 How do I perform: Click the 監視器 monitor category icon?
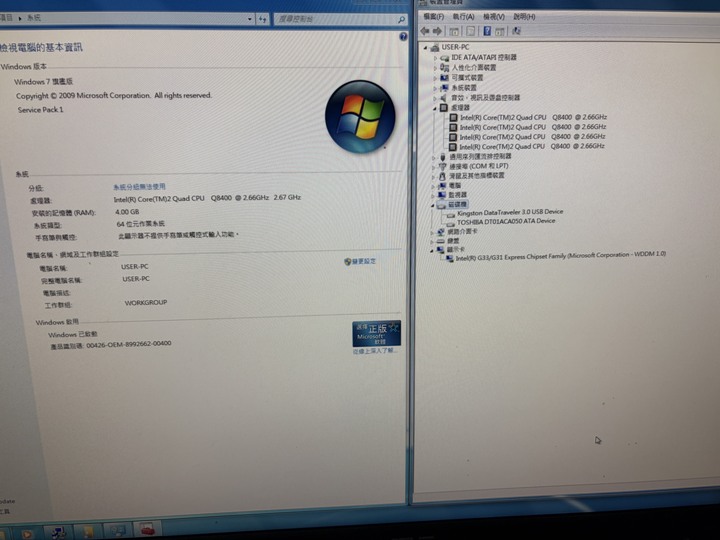pyautogui.click(x=442, y=195)
